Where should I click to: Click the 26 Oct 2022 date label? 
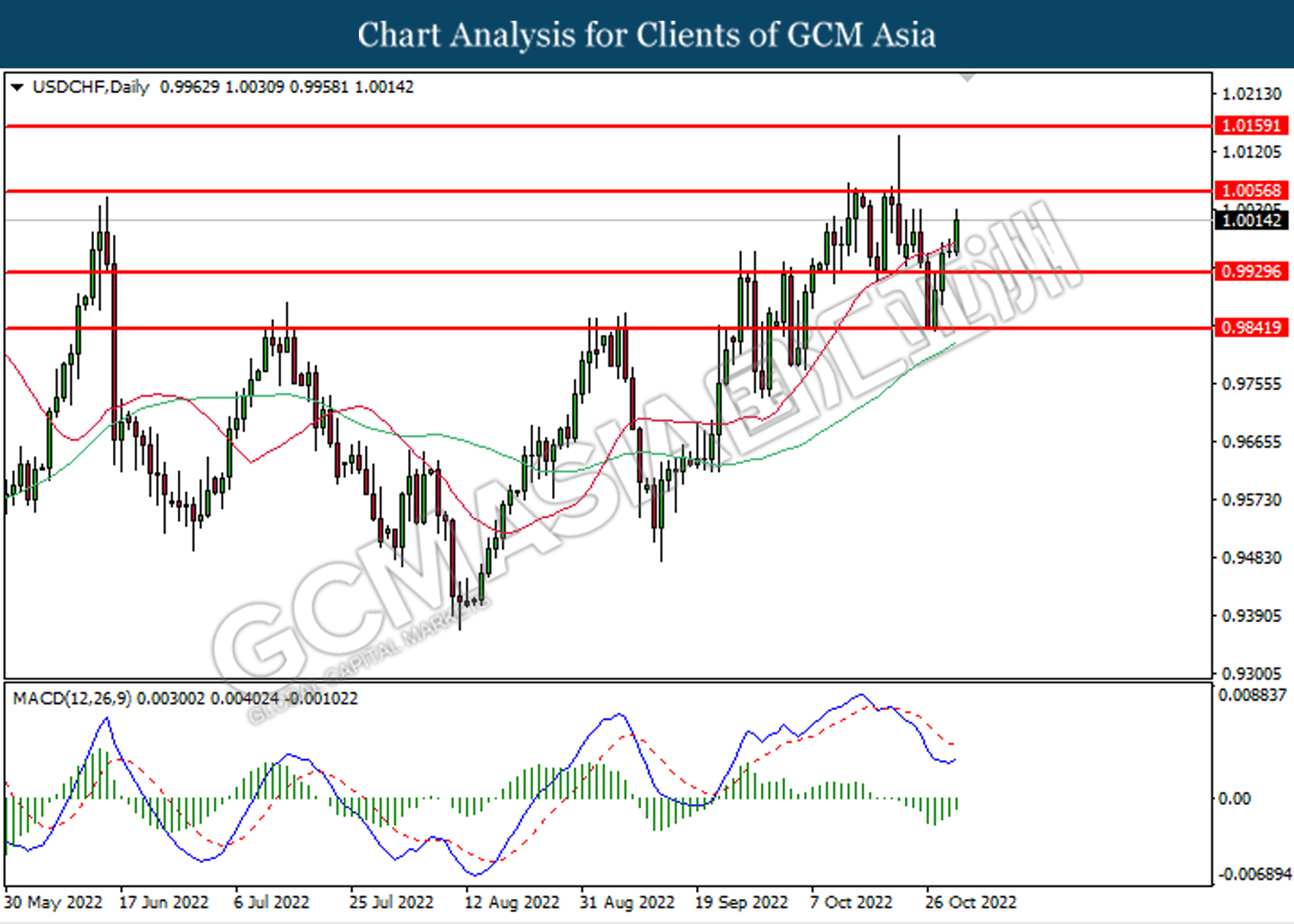(971, 902)
